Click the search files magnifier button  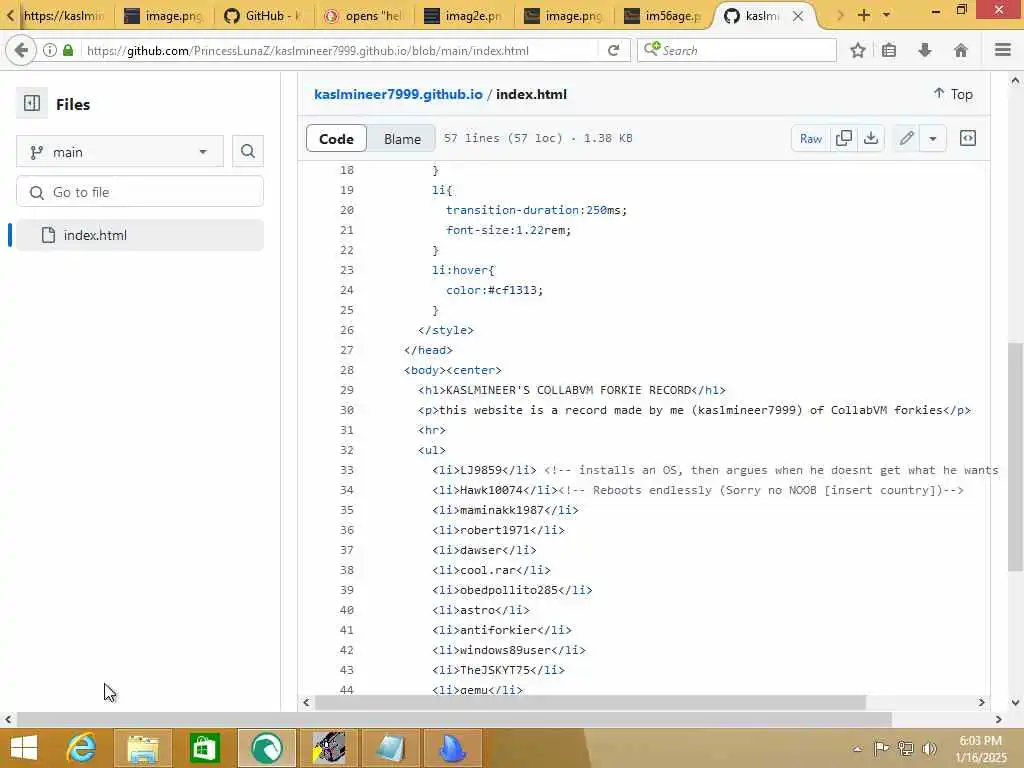pos(248,152)
